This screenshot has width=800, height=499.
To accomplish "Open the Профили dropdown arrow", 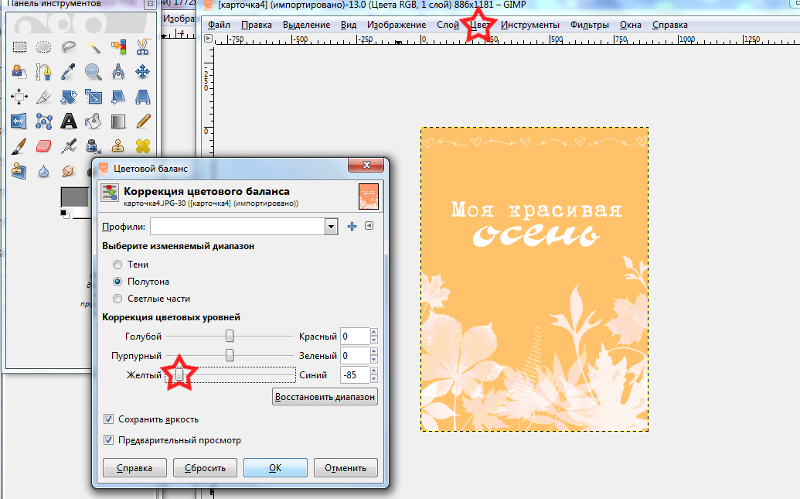I will tap(331, 226).
